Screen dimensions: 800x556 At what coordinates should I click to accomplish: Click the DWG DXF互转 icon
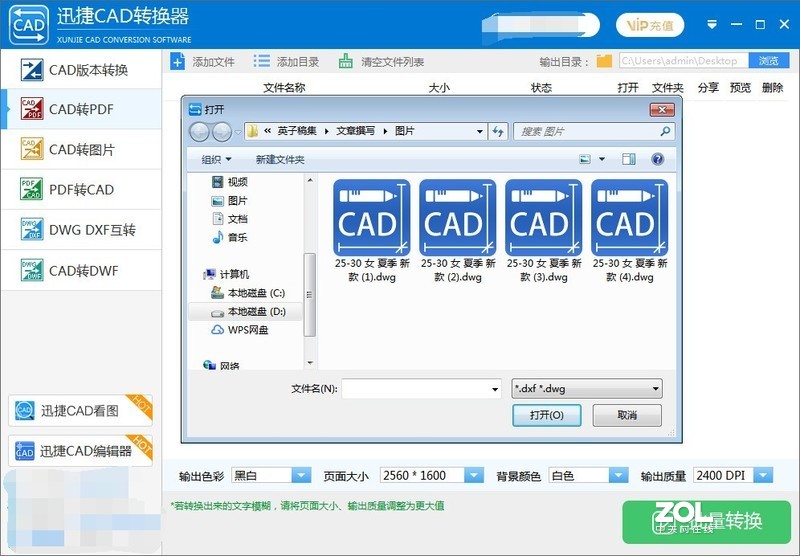[32, 229]
